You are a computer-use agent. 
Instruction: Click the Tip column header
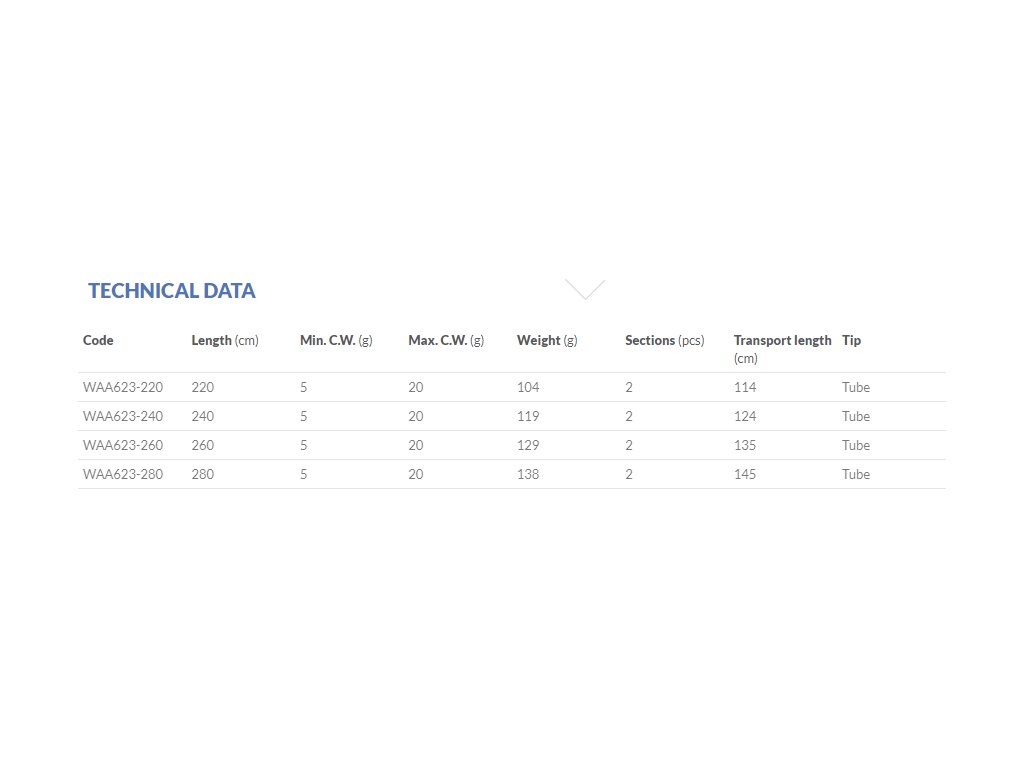tap(851, 341)
